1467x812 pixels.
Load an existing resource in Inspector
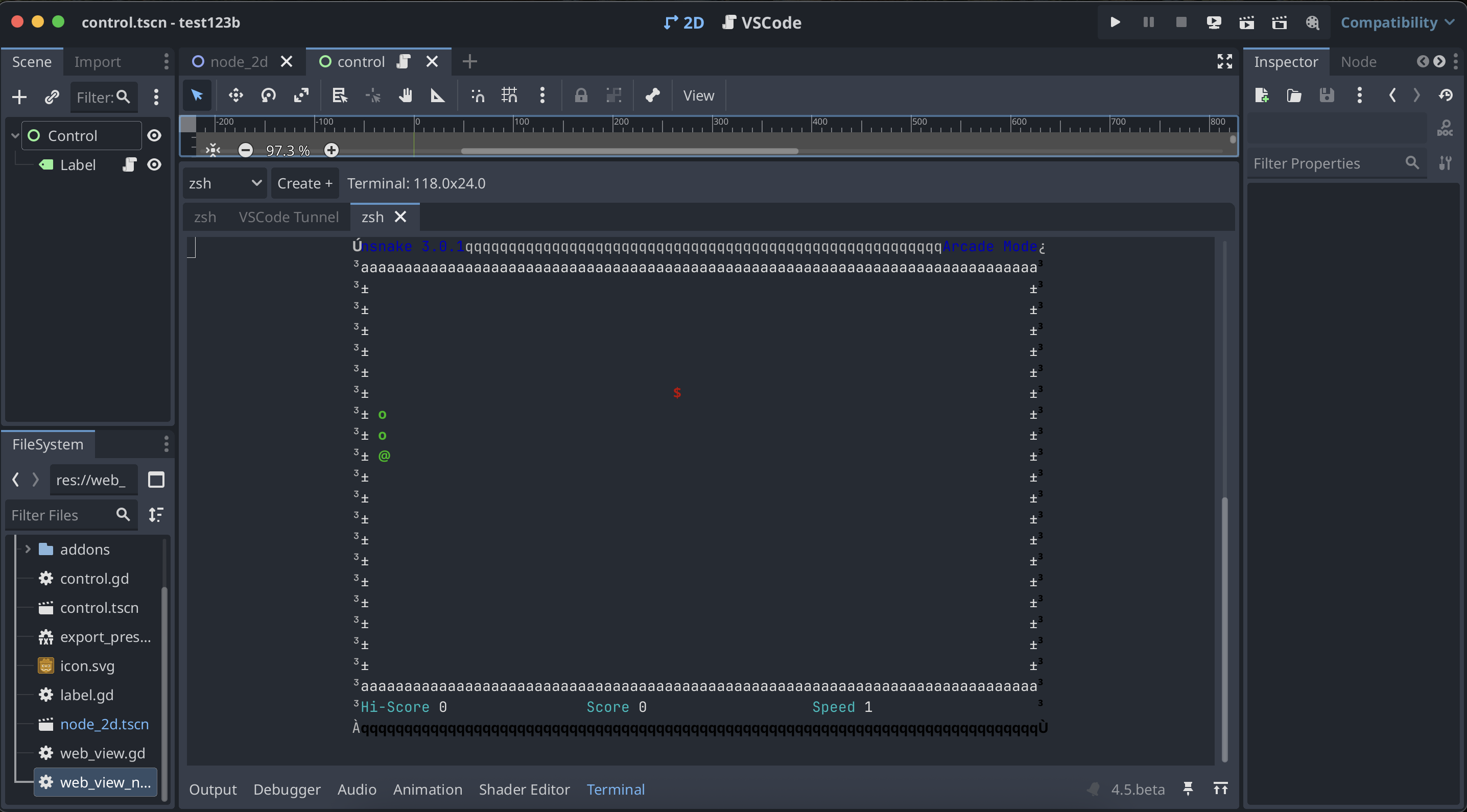(1294, 95)
